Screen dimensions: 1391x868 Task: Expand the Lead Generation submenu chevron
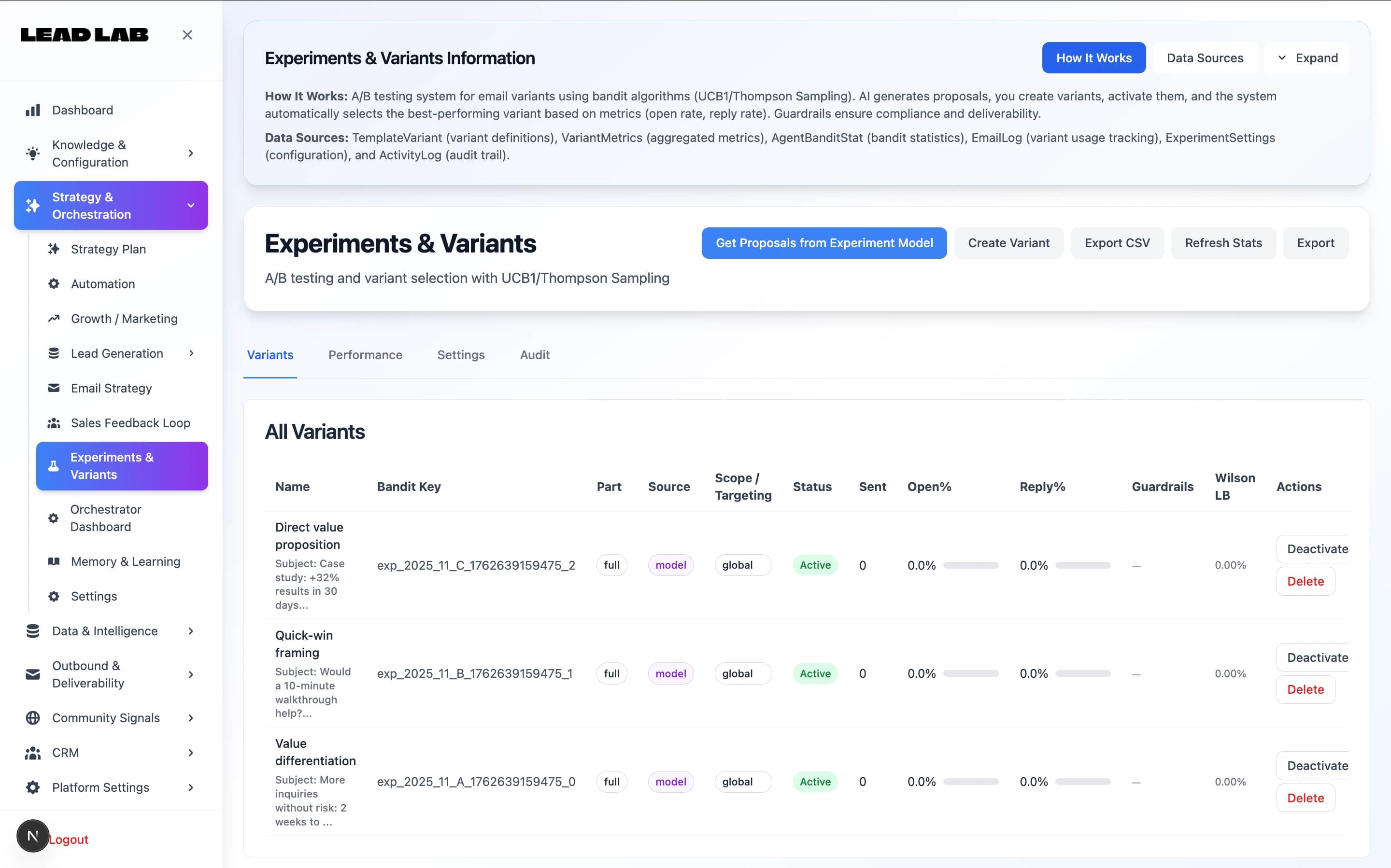point(191,354)
